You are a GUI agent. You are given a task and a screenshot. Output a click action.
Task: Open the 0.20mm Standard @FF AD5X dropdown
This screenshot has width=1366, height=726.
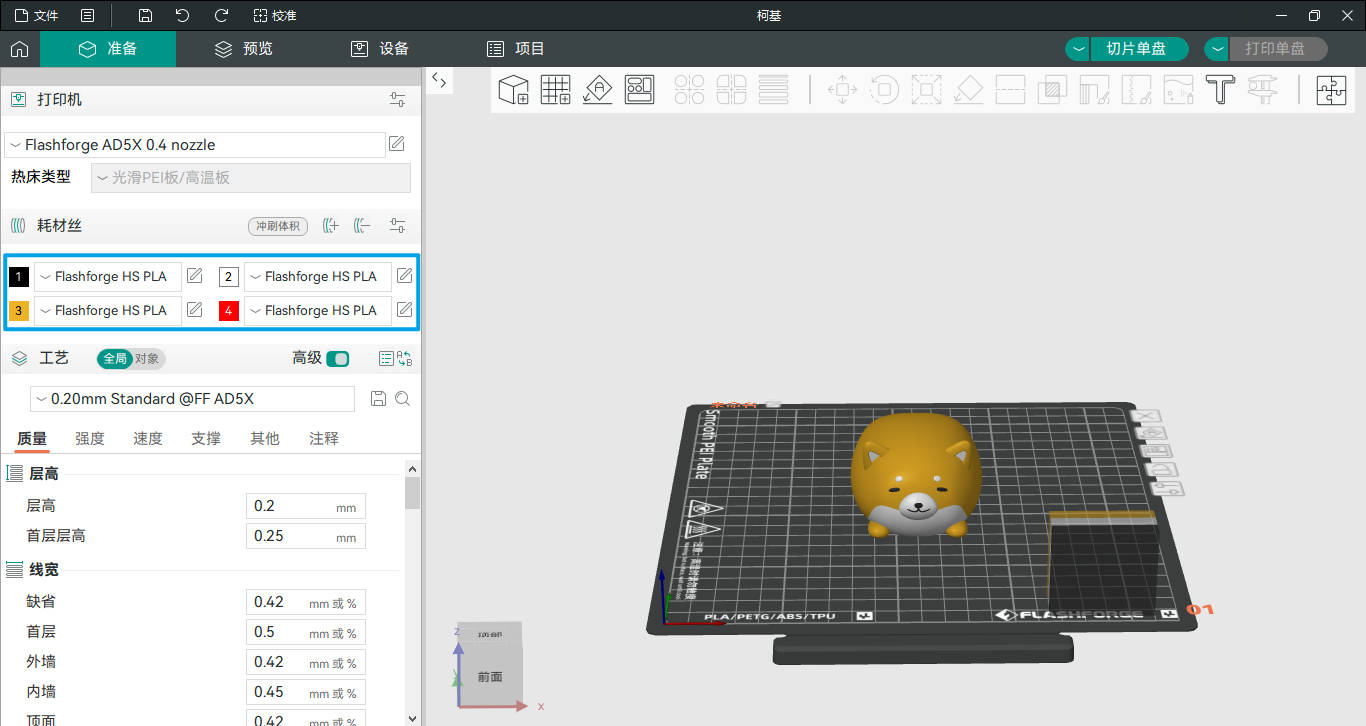coord(192,399)
